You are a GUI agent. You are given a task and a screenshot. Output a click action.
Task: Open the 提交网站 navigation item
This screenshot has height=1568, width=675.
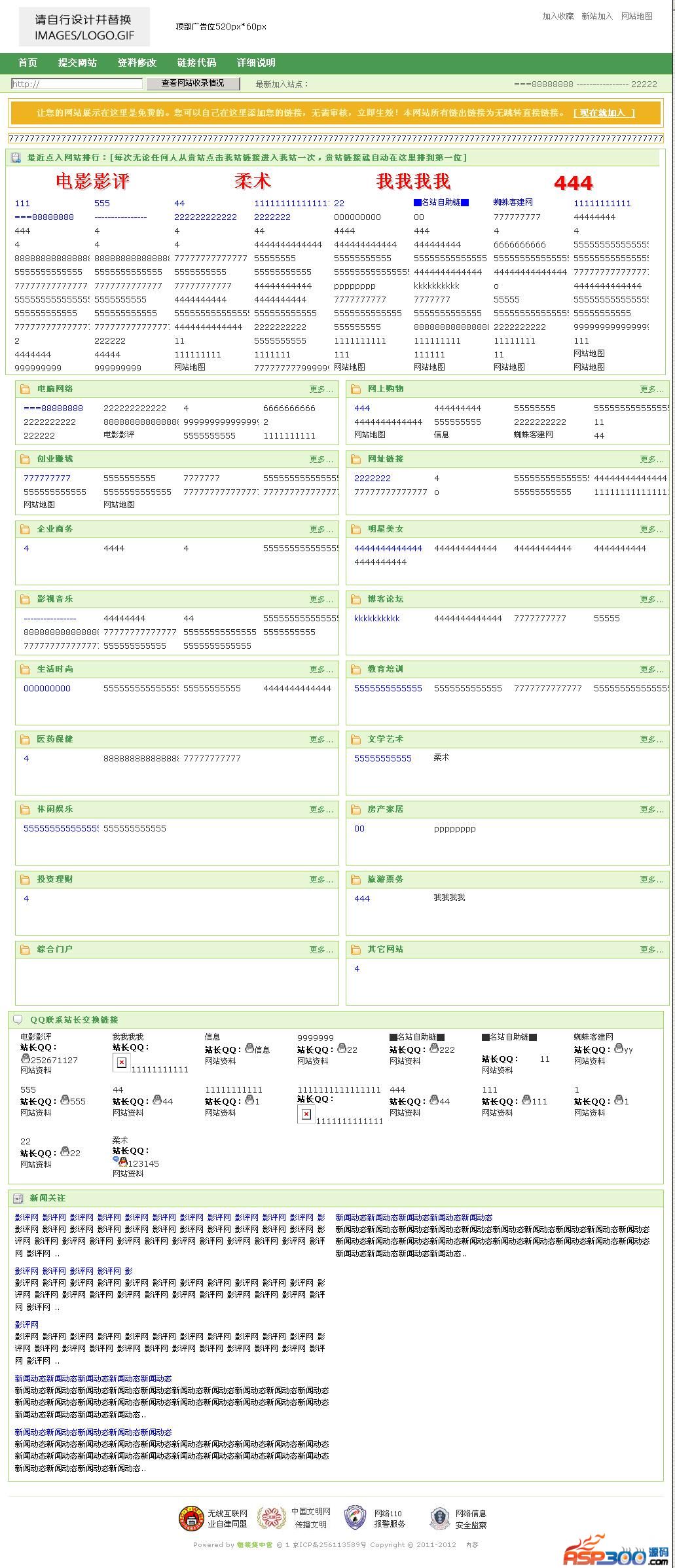pos(77,63)
